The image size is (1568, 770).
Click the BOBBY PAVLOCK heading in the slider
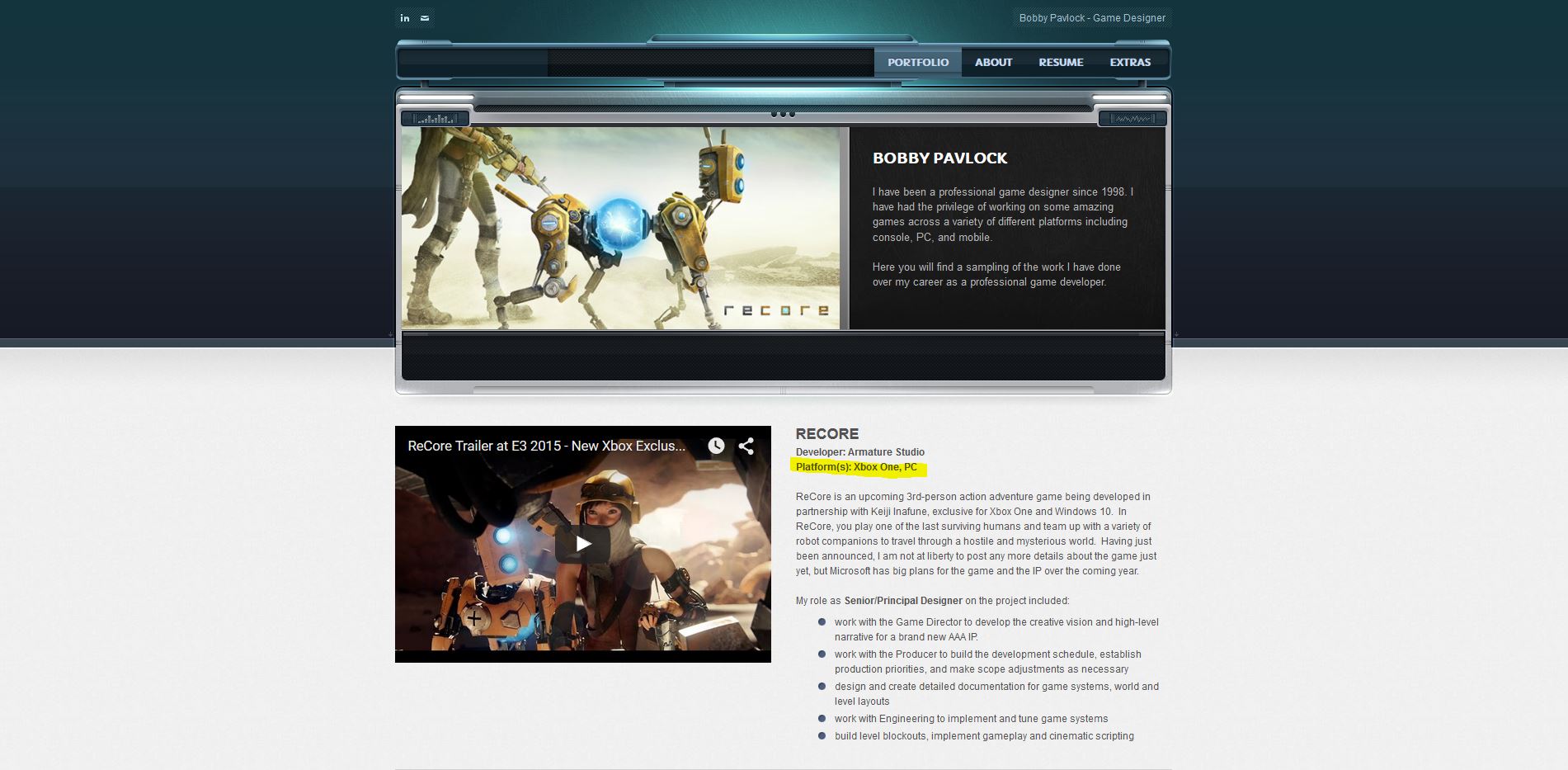[x=939, y=158]
